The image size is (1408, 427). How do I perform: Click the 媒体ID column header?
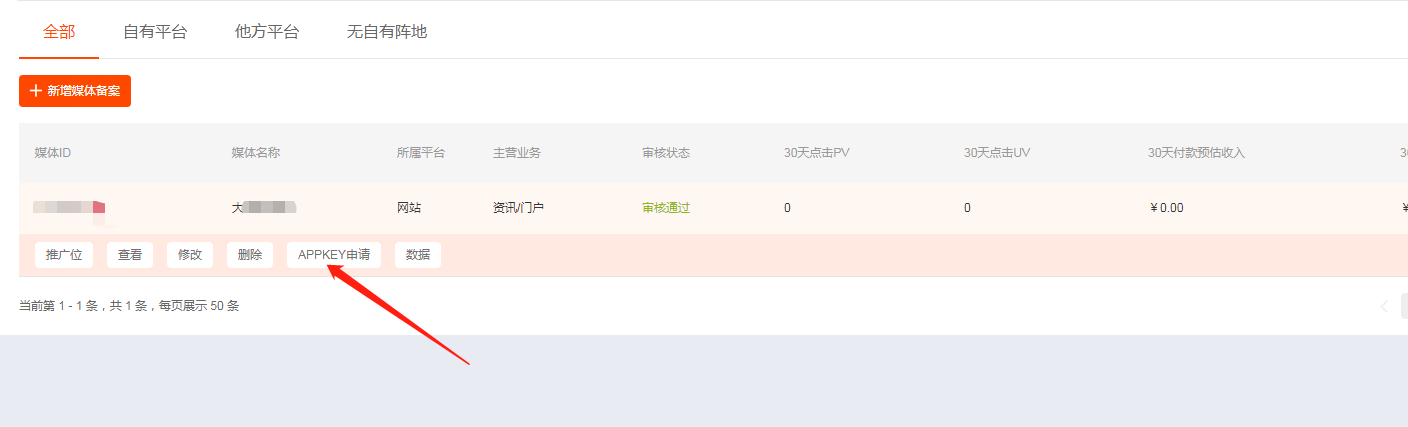(x=53, y=153)
